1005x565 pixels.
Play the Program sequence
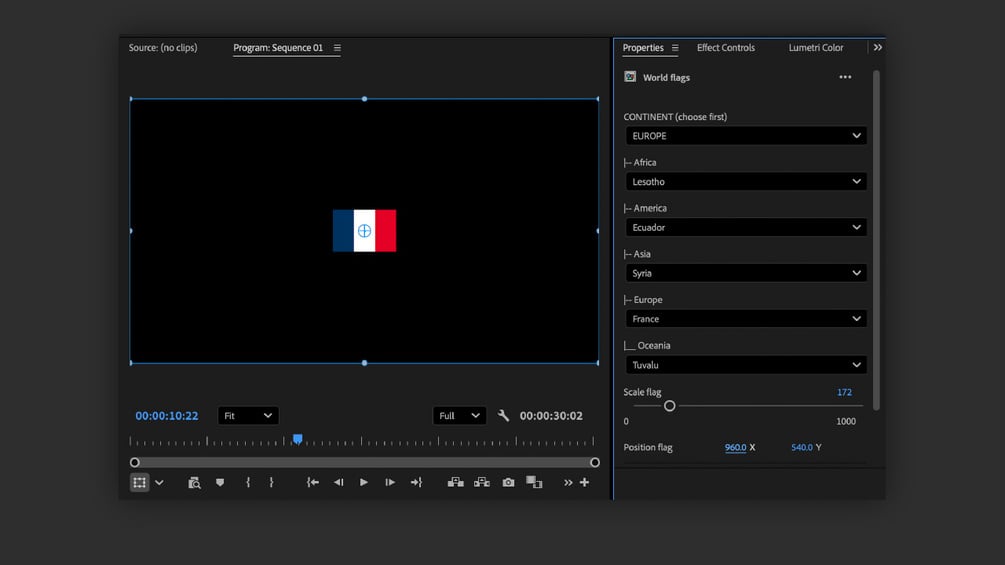click(363, 482)
